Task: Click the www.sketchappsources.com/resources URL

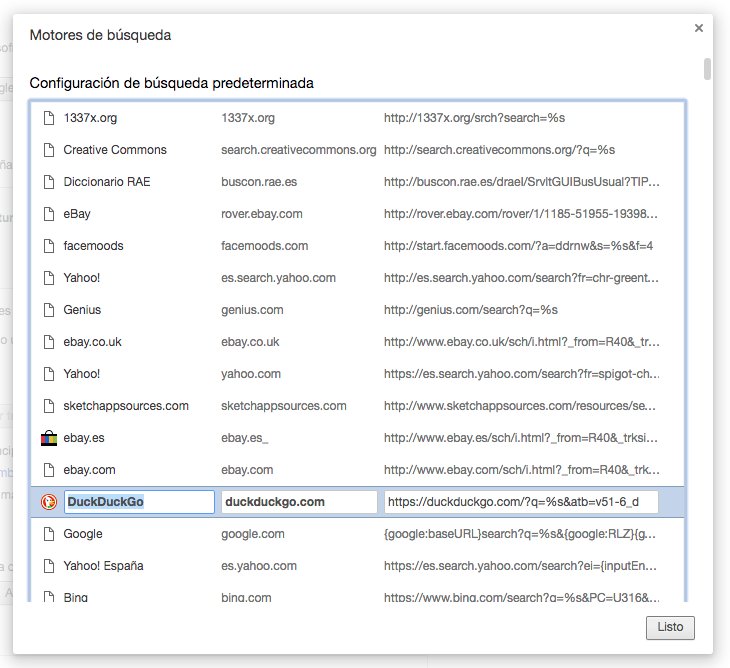Action: point(520,406)
